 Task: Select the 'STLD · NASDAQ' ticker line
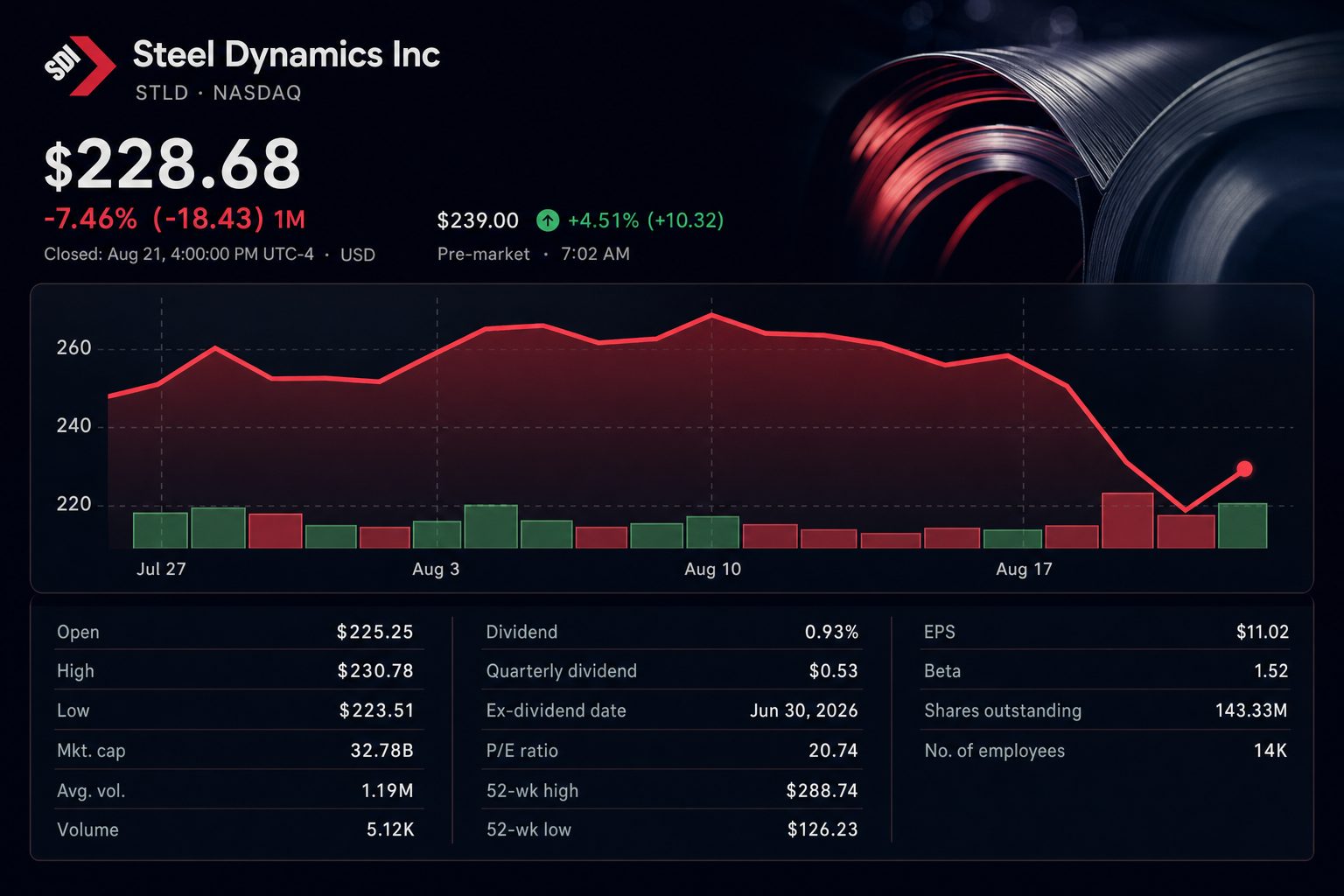point(219,93)
